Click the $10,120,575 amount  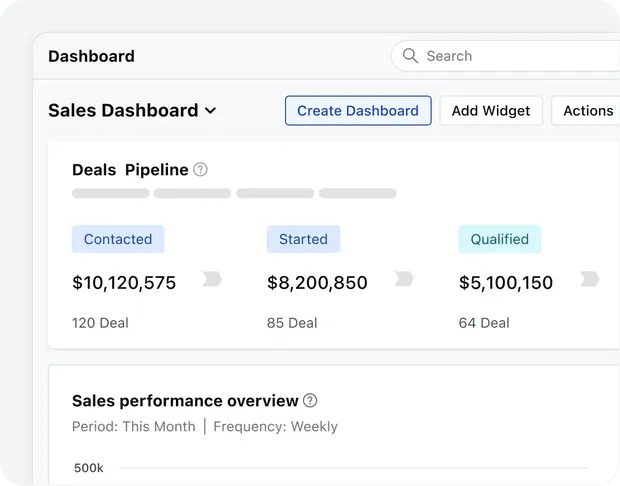click(124, 283)
